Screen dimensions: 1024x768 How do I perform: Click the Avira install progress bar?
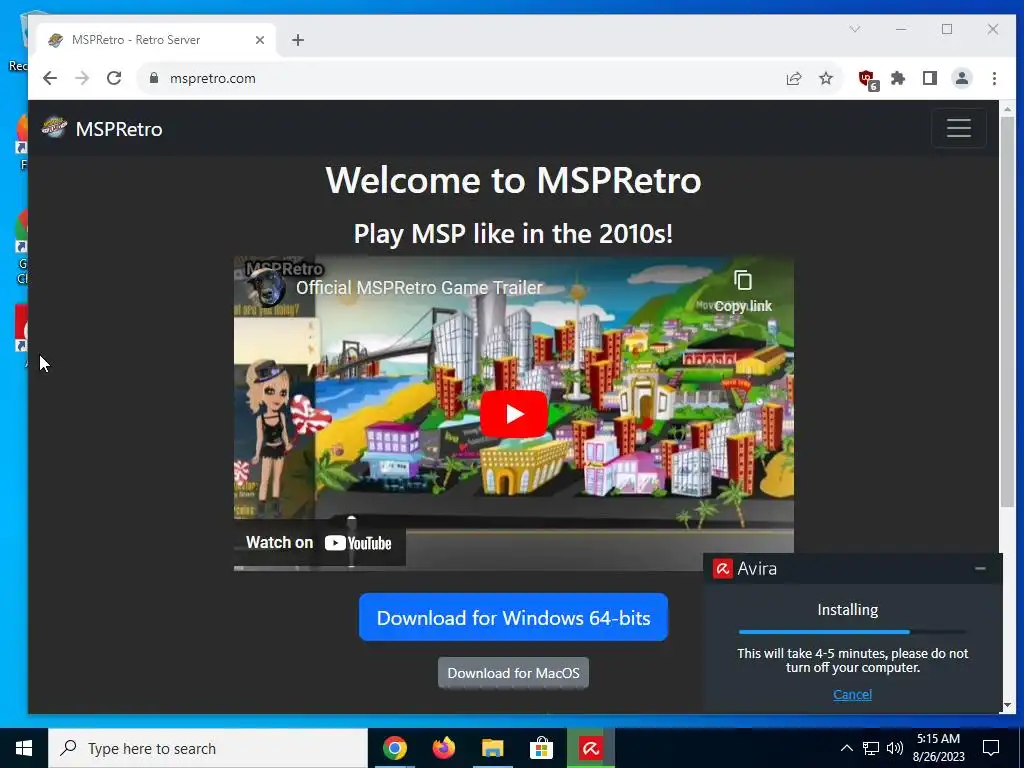click(852, 632)
